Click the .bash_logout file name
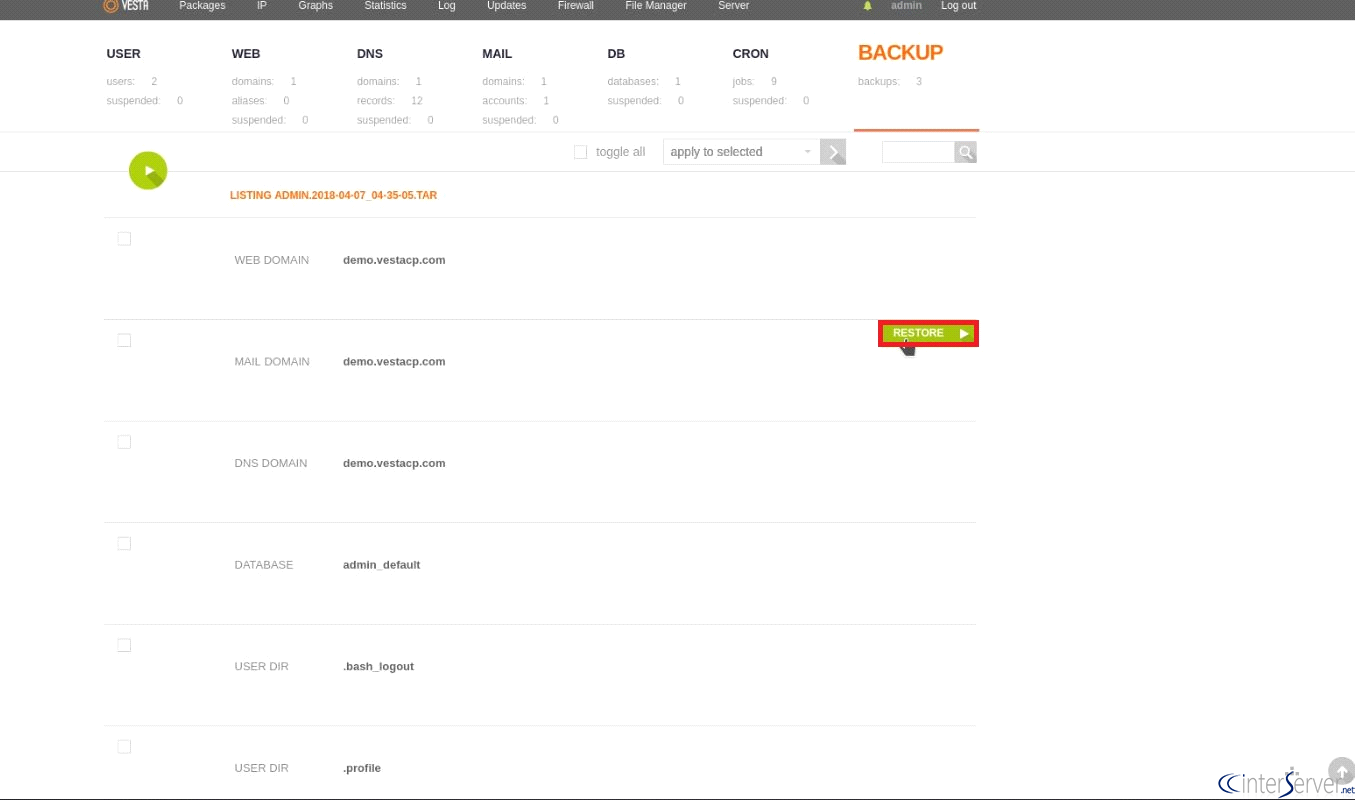Image resolution: width=1355 pixels, height=800 pixels. (x=378, y=667)
